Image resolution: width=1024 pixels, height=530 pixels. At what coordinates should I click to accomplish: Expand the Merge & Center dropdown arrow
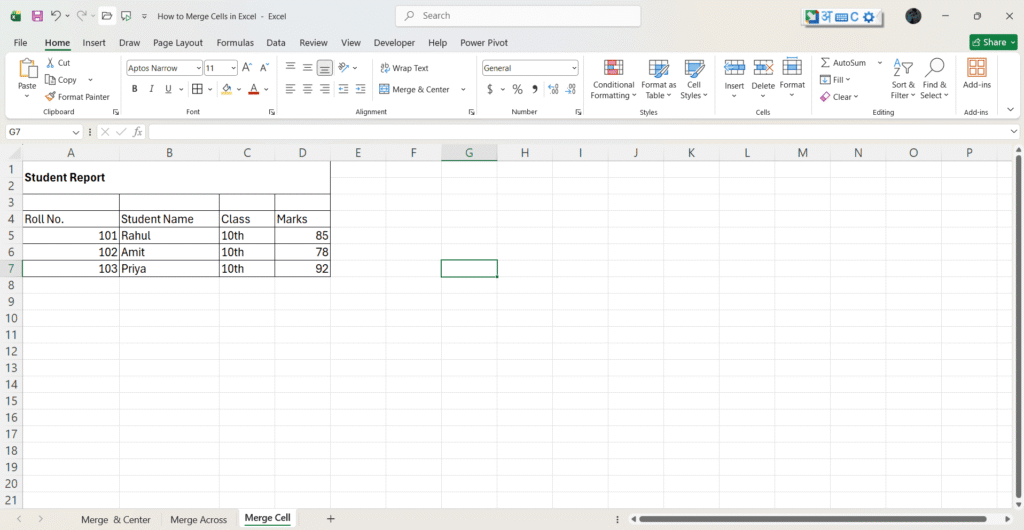(x=463, y=89)
